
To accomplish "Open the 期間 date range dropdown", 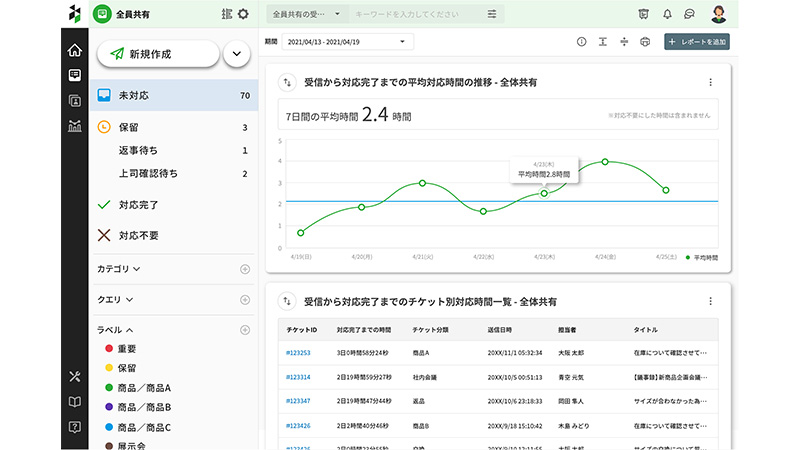I will point(347,42).
